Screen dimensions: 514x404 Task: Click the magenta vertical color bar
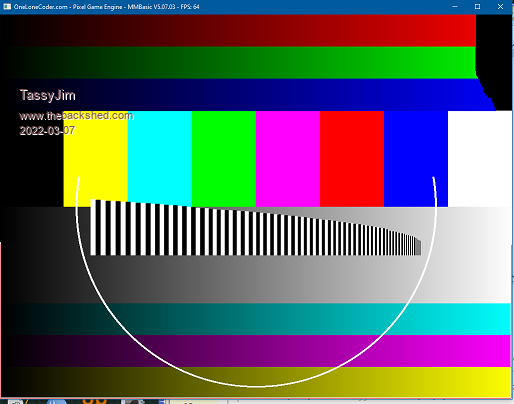[x=288, y=159]
